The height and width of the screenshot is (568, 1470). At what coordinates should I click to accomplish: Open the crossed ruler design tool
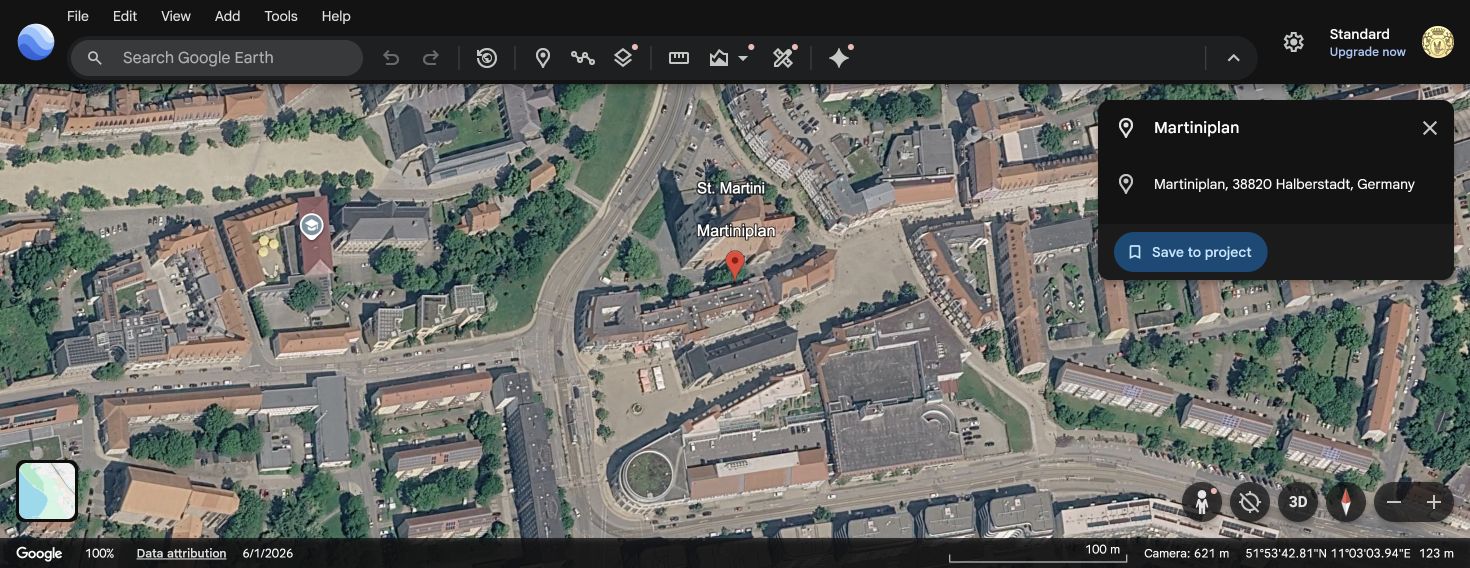(783, 58)
